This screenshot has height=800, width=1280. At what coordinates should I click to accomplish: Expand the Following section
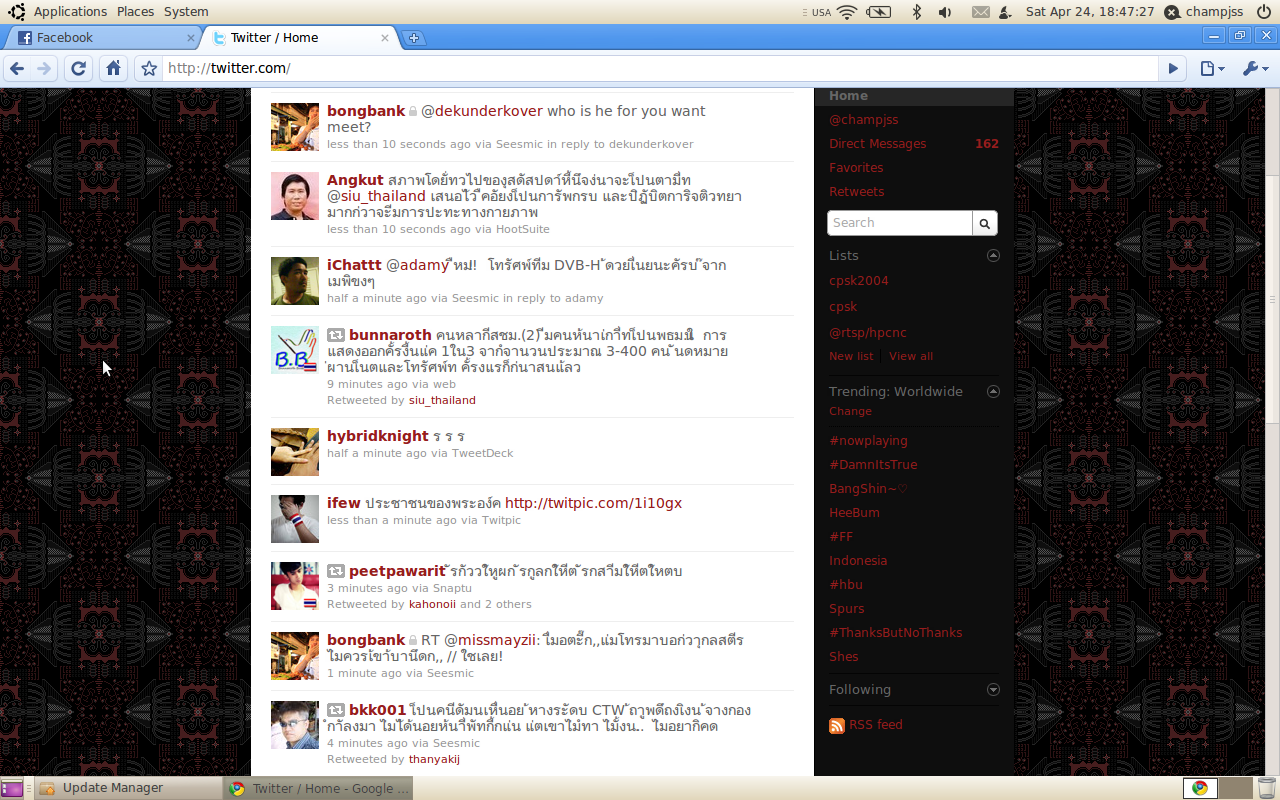point(993,689)
